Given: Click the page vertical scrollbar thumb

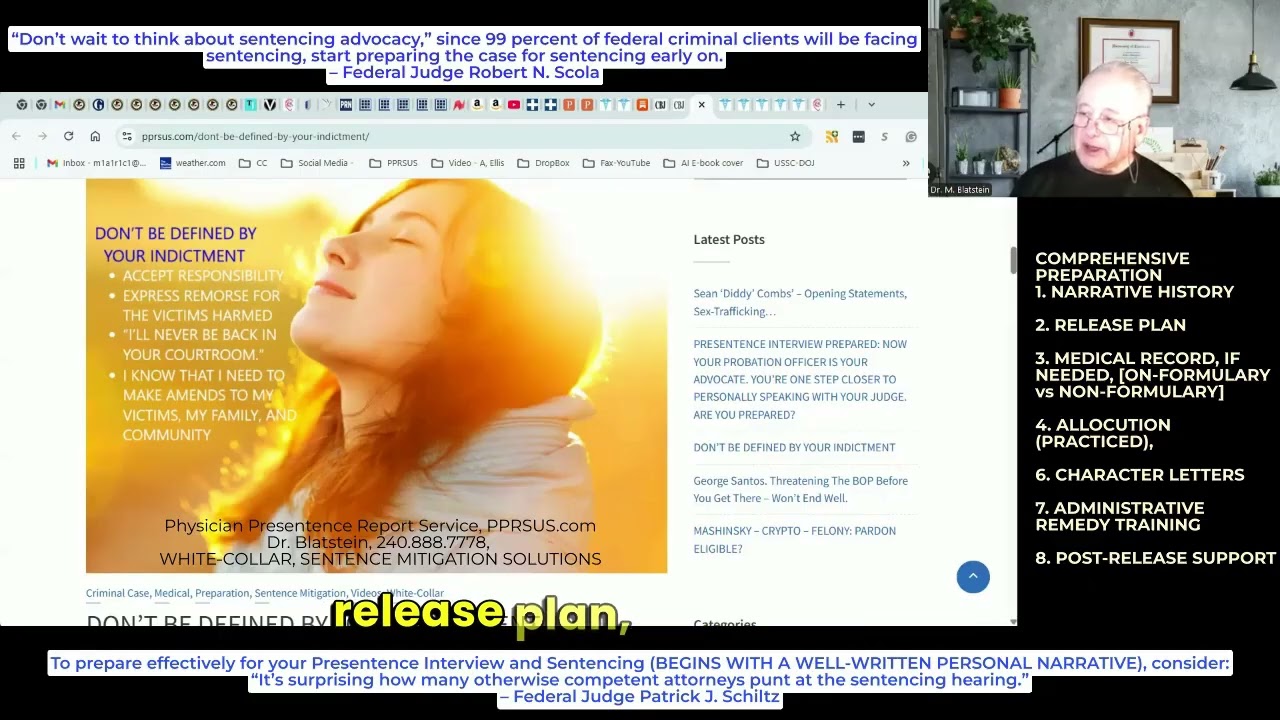Looking at the screenshot, I should tap(1012, 260).
